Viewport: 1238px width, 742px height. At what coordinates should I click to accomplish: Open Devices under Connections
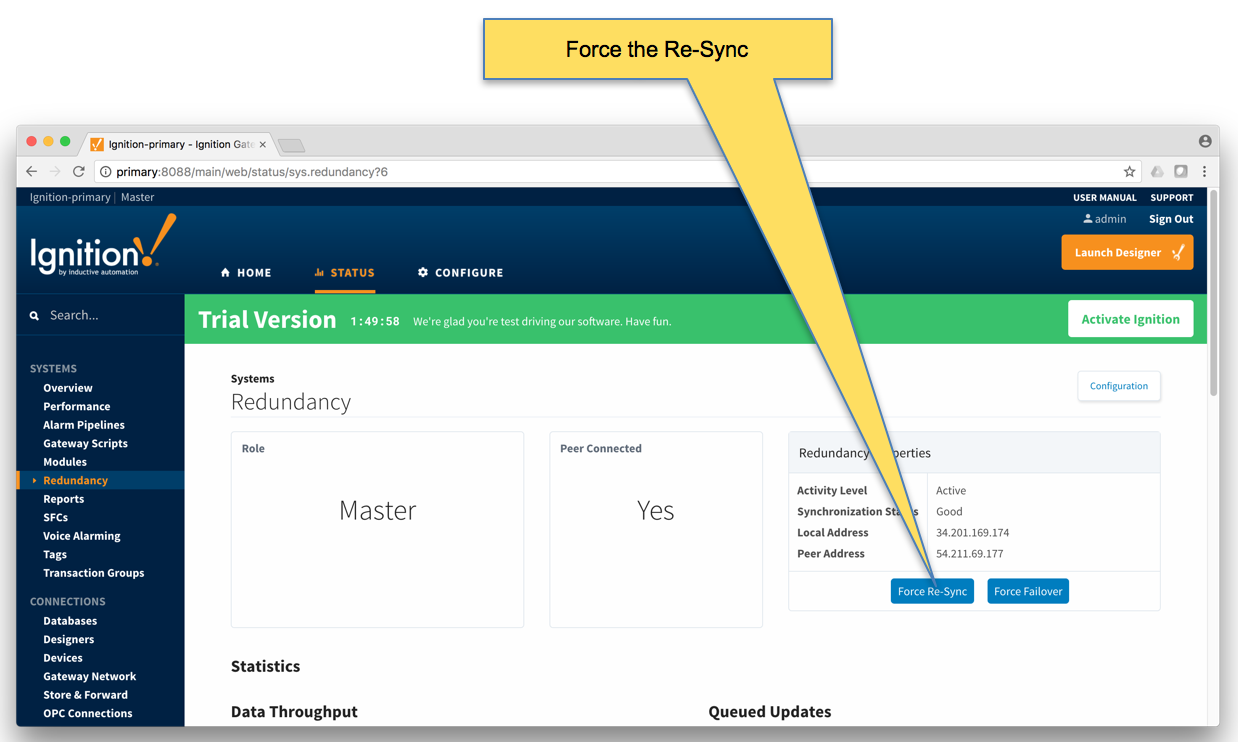(x=63, y=658)
